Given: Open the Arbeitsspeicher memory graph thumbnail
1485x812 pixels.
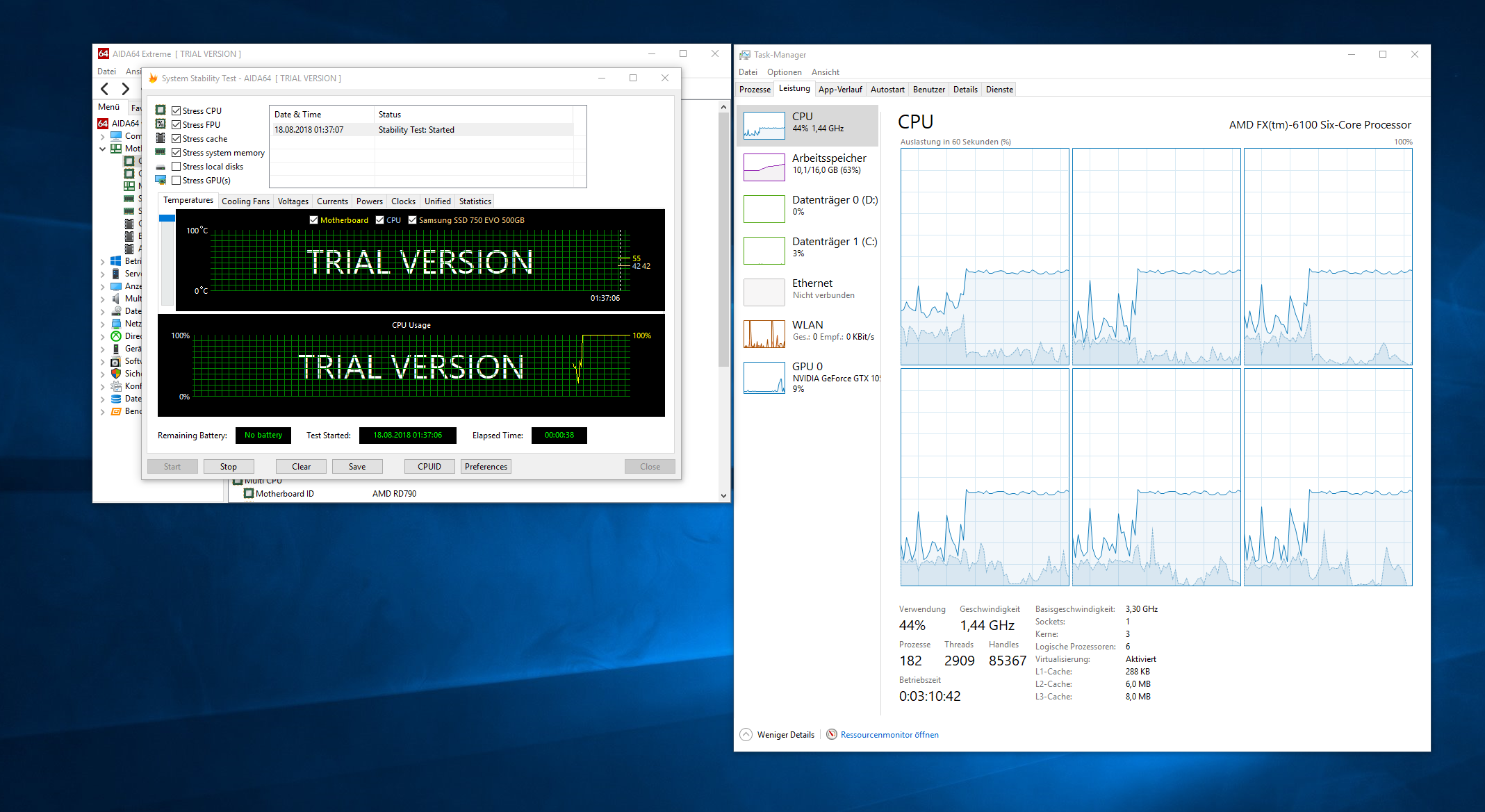Looking at the screenshot, I should pyautogui.click(x=764, y=167).
